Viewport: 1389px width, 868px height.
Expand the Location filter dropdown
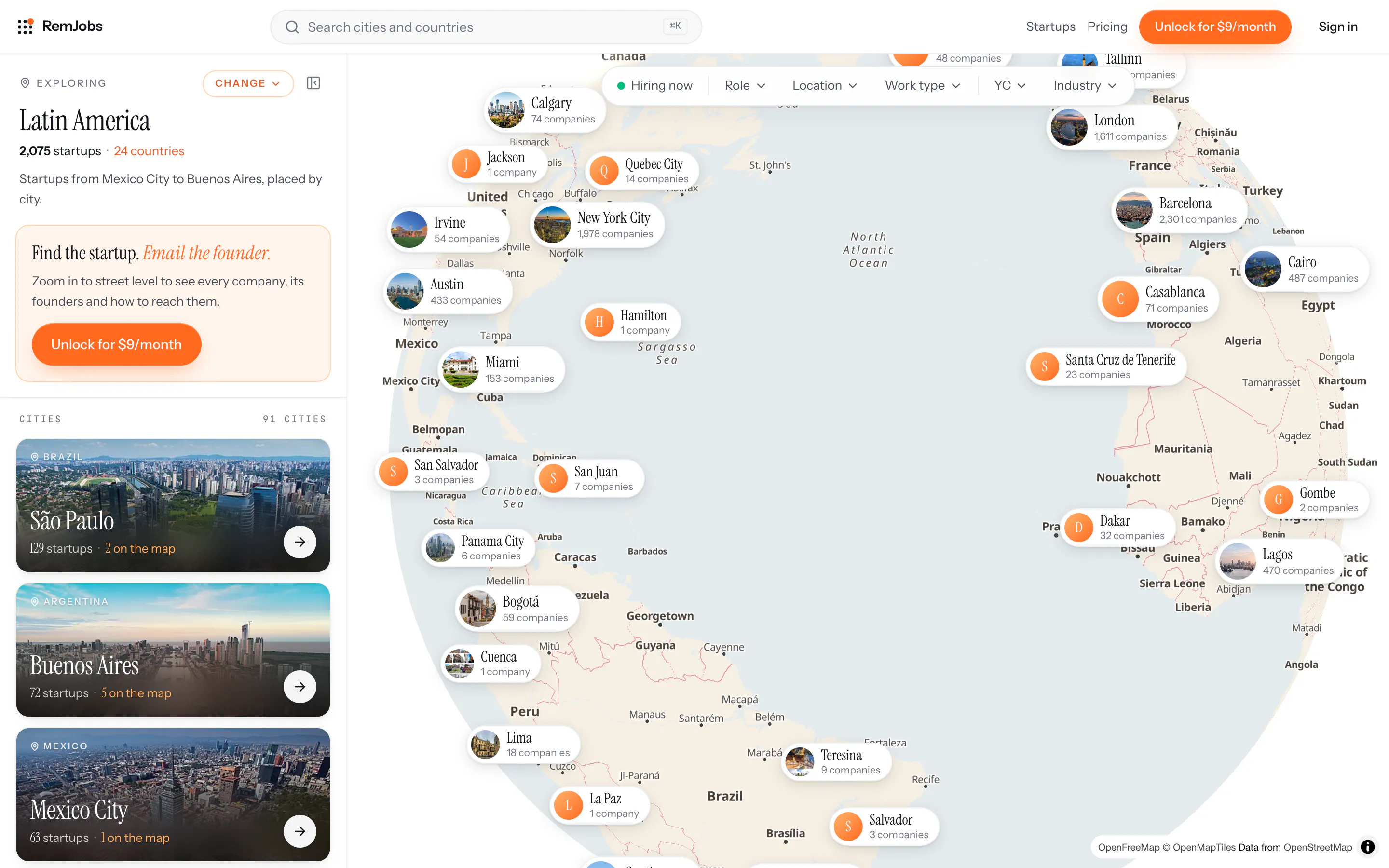click(x=825, y=85)
